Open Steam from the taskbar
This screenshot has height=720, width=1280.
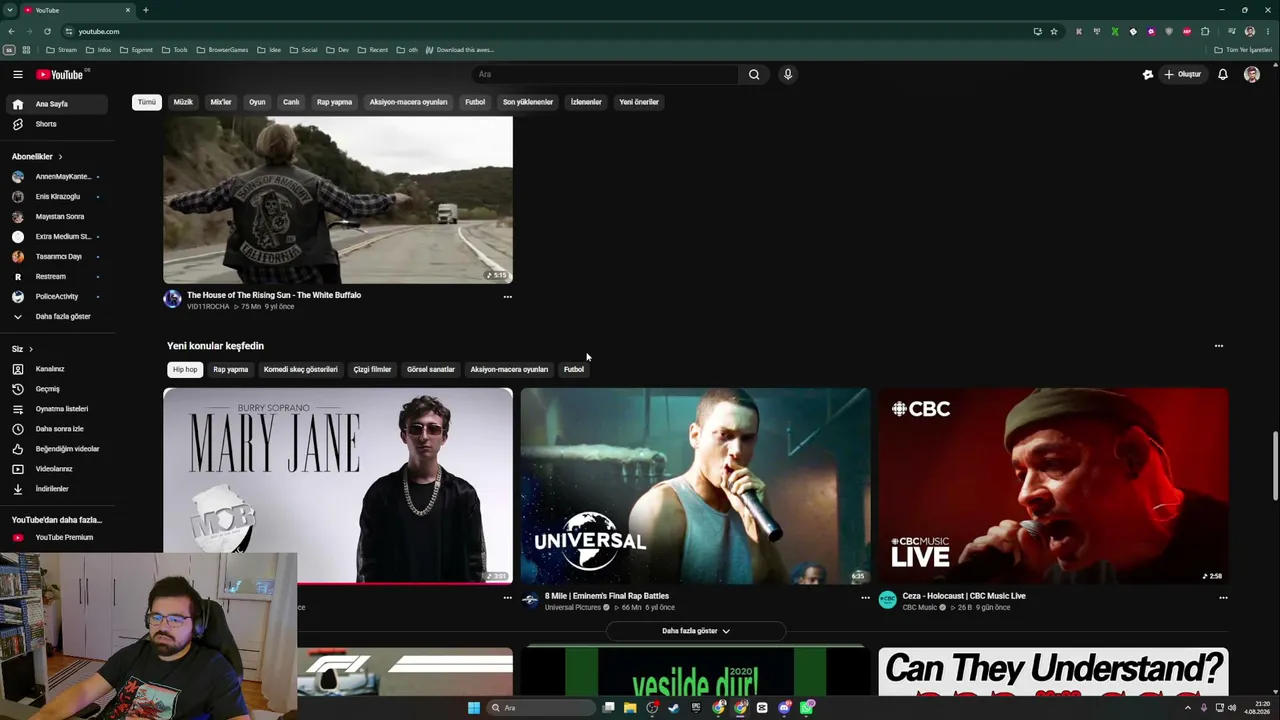tap(674, 708)
